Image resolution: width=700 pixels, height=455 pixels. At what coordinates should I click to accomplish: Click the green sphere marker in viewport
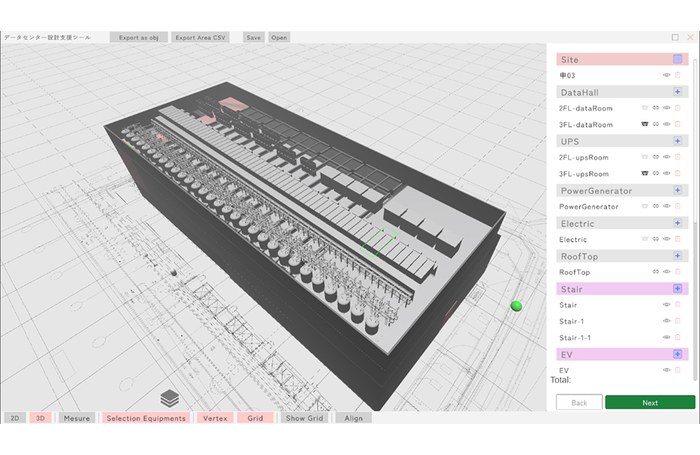coord(517,306)
